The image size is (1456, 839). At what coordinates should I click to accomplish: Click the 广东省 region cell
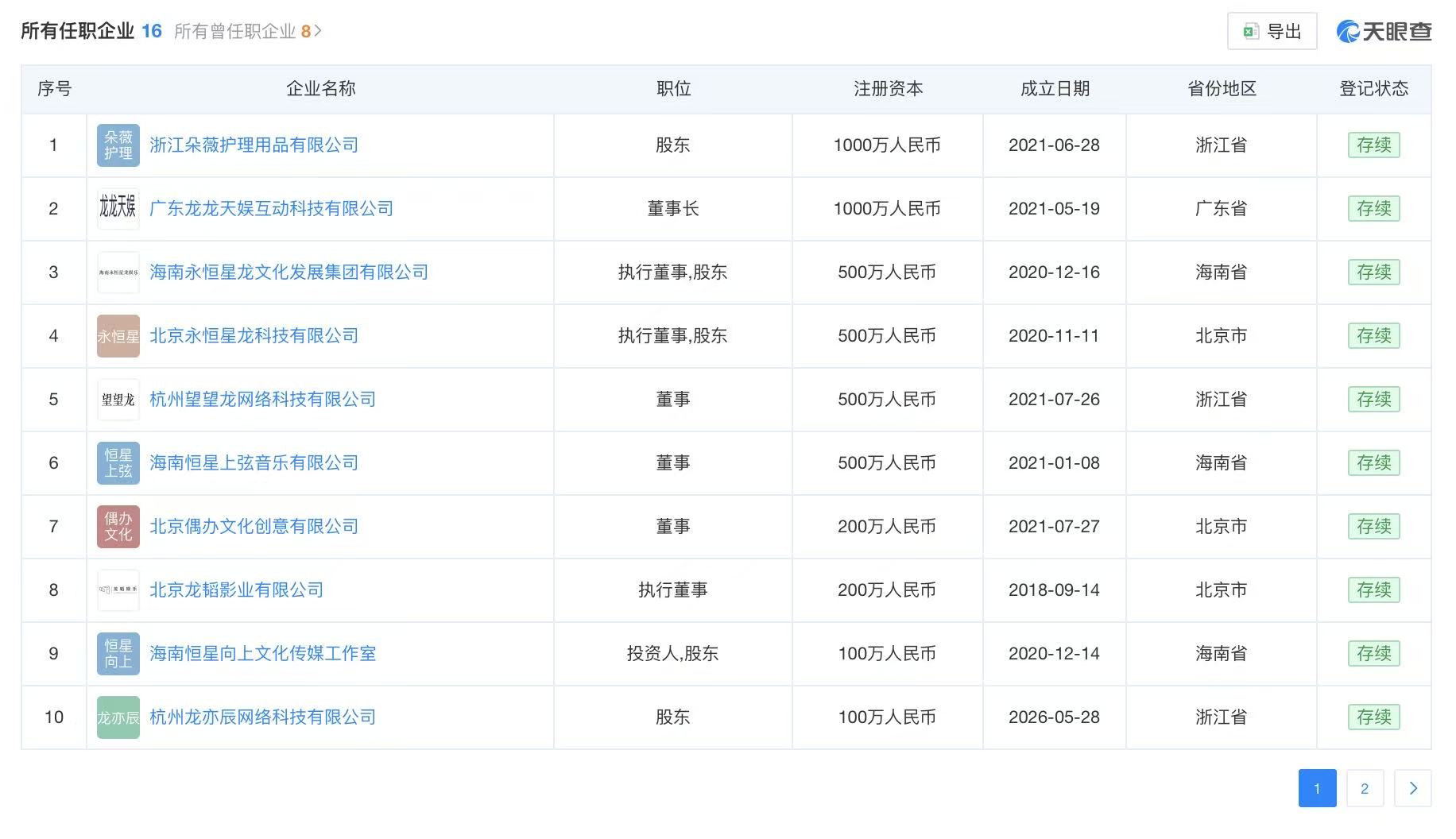click(1221, 209)
